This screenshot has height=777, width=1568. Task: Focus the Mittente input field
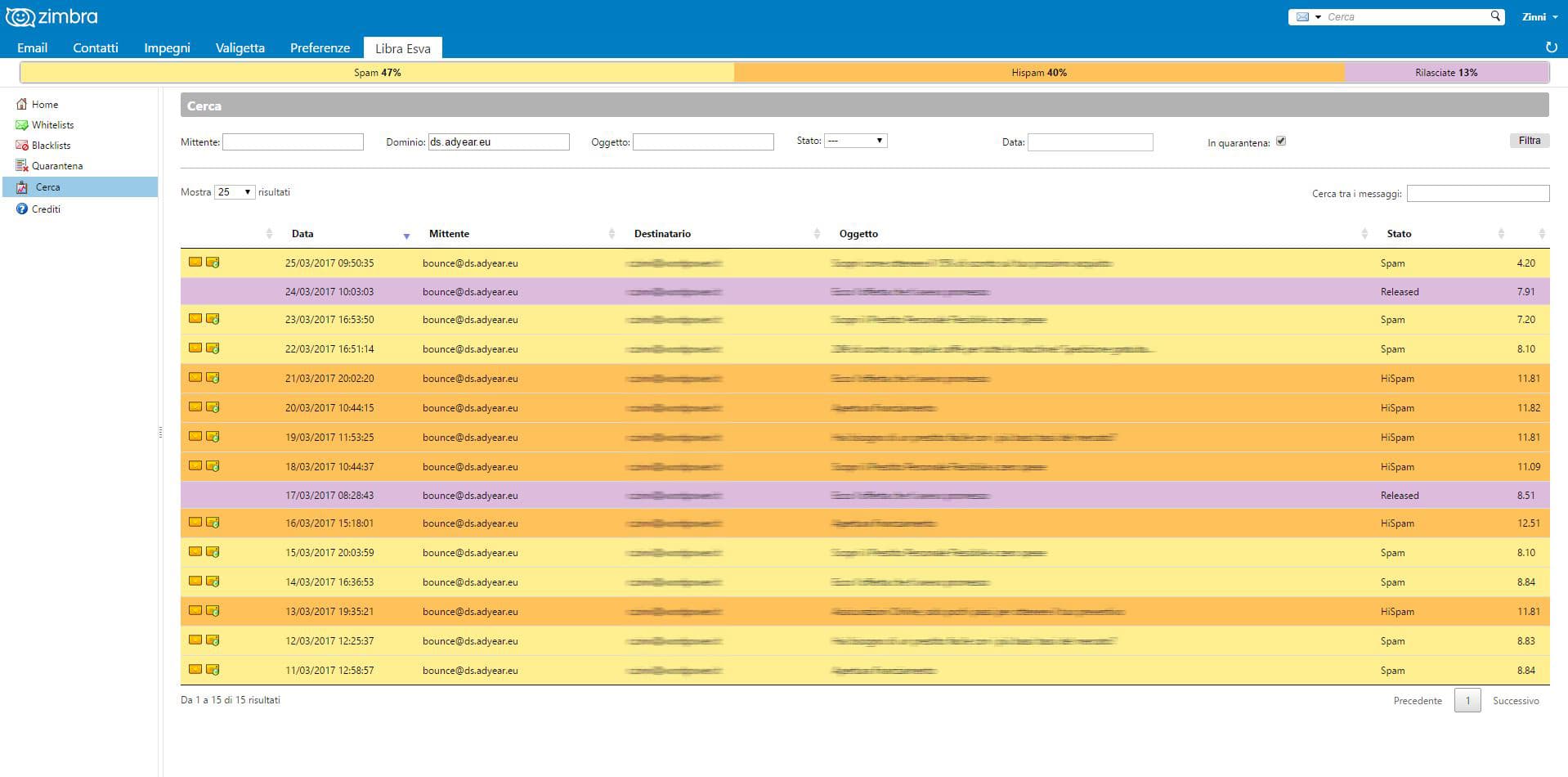coord(293,142)
